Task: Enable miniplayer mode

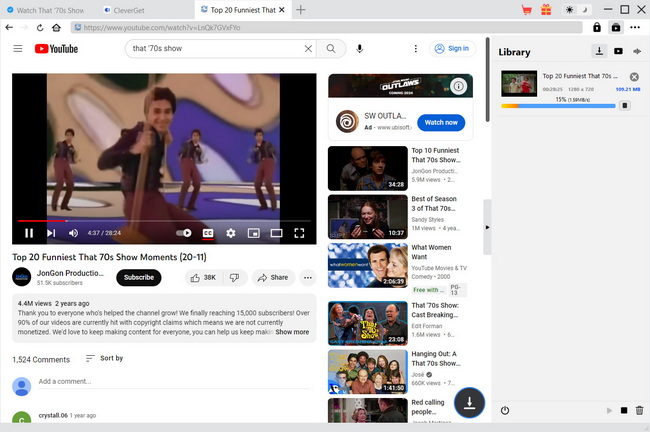Action: point(254,233)
